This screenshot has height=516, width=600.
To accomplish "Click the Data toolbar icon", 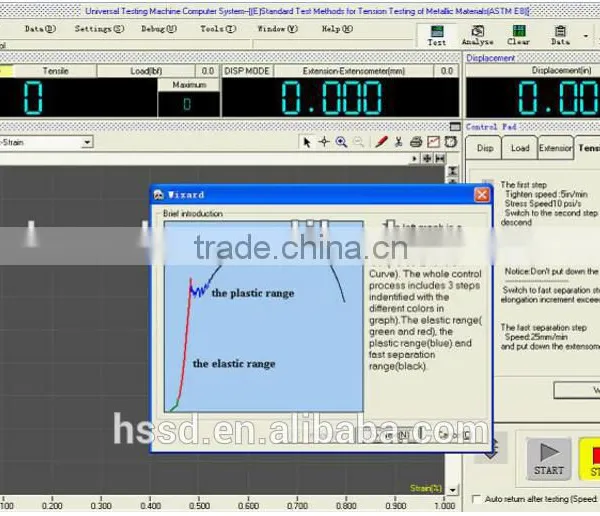I will click(x=560, y=36).
